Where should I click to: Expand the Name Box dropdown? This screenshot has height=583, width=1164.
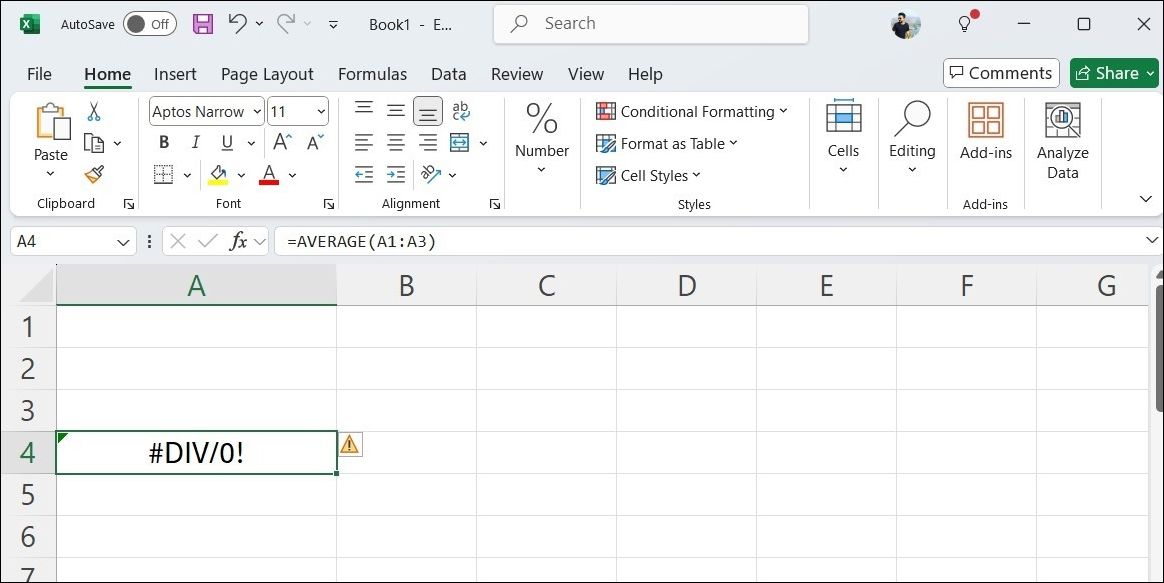click(x=123, y=242)
